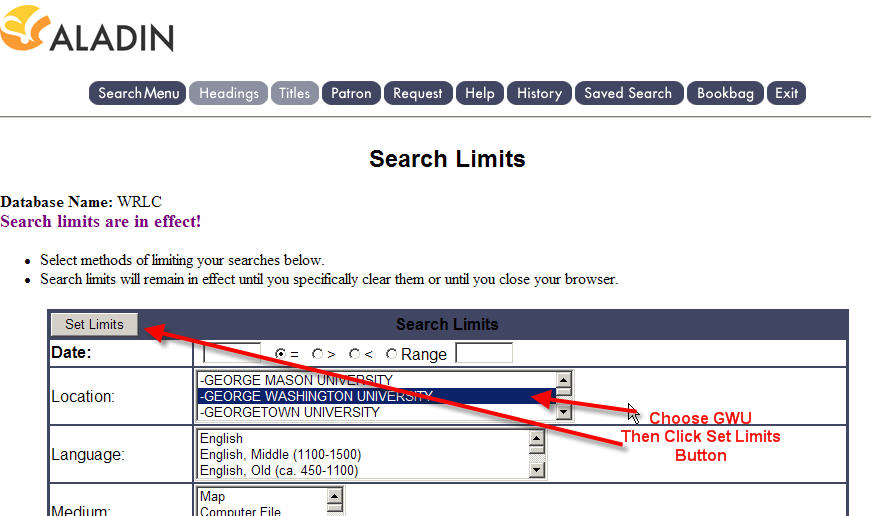The width and height of the screenshot is (871, 516).
Task: Select the equals date radio button
Action: pos(281,354)
